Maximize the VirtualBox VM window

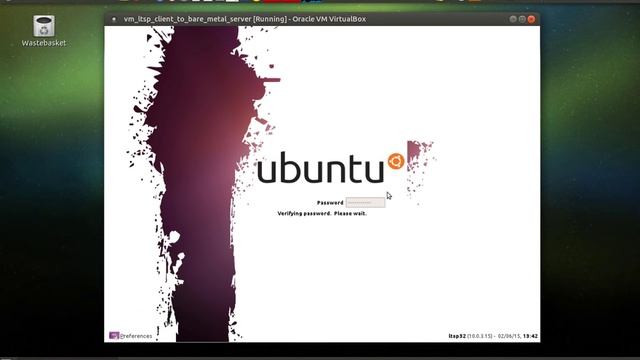point(522,19)
